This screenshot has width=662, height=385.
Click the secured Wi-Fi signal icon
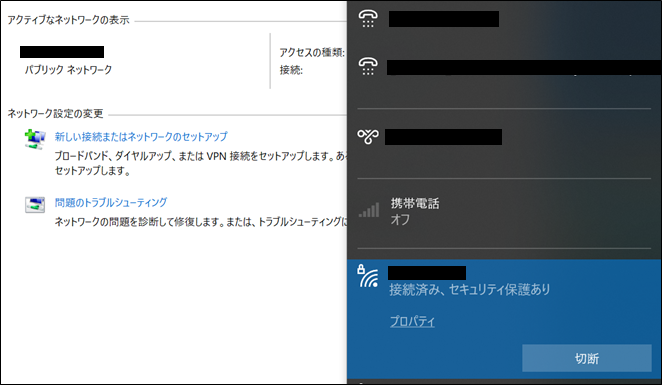[367, 277]
